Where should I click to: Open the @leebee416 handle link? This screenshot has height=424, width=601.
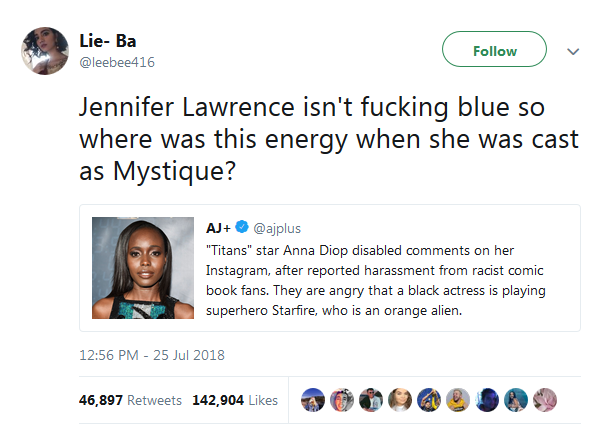(117, 62)
